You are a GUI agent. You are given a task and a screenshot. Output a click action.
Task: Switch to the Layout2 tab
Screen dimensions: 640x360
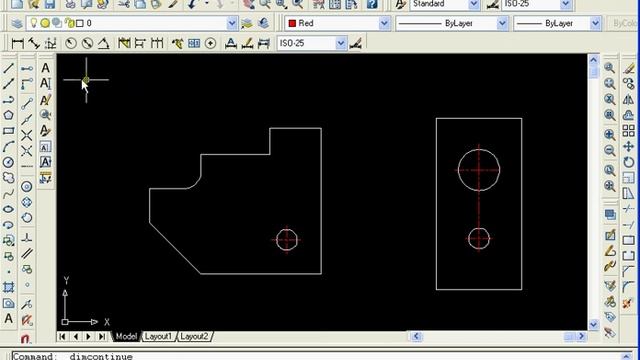point(194,336)
